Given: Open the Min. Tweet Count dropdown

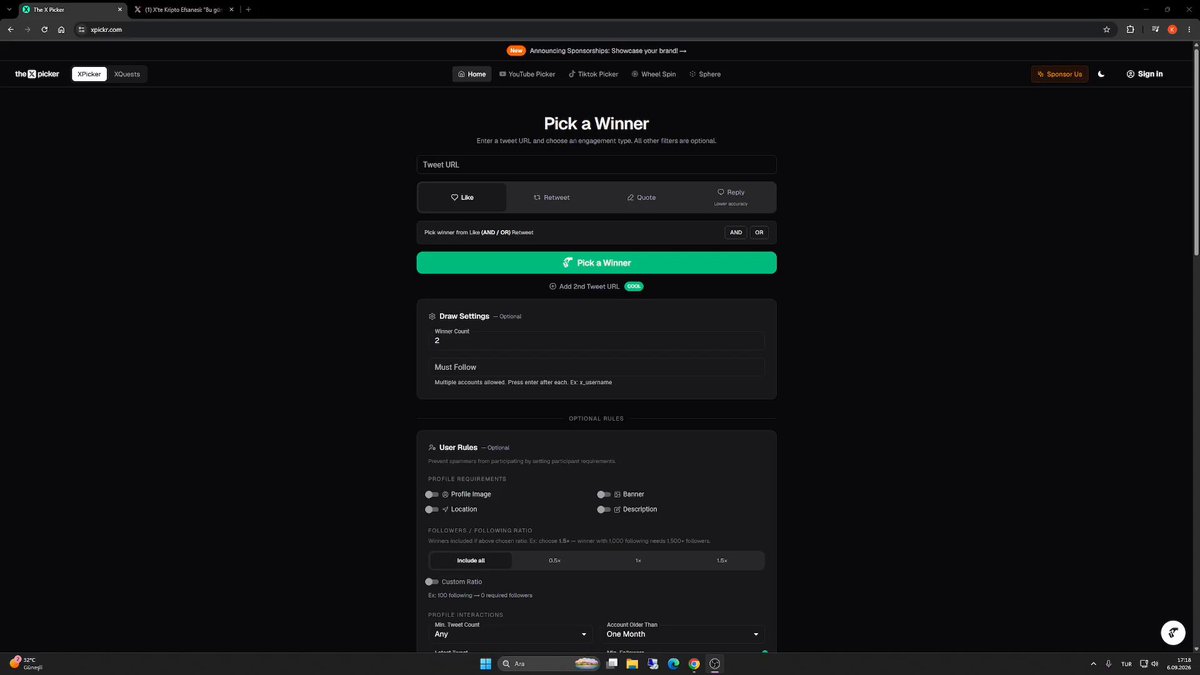Looking at the screenshot, I should (512, 633).
